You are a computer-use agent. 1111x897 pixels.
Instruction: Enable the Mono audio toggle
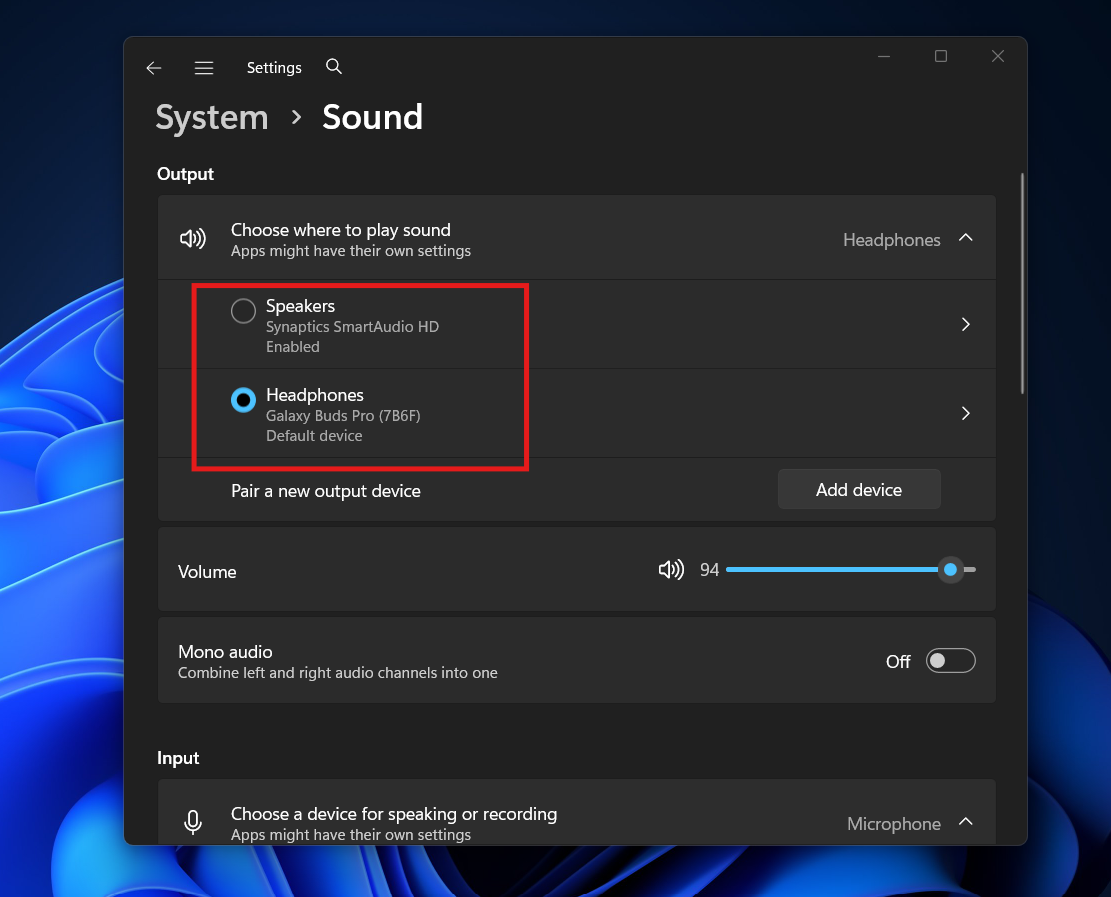pyautogui.click(x=950, y=660)
